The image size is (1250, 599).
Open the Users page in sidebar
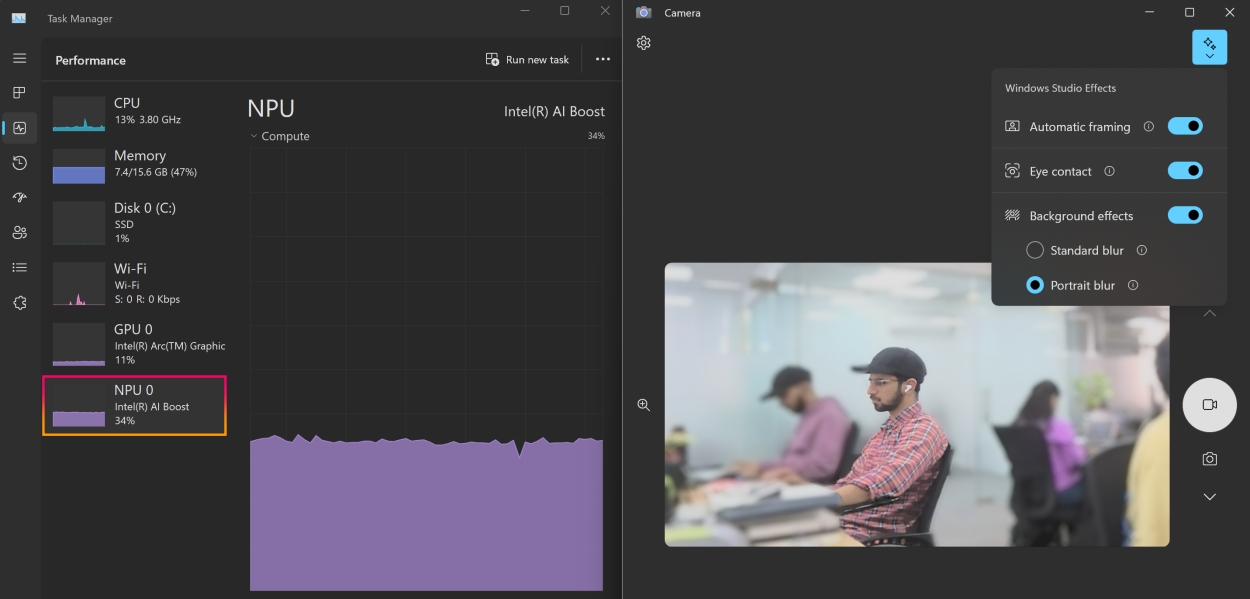tap(19, 233)
